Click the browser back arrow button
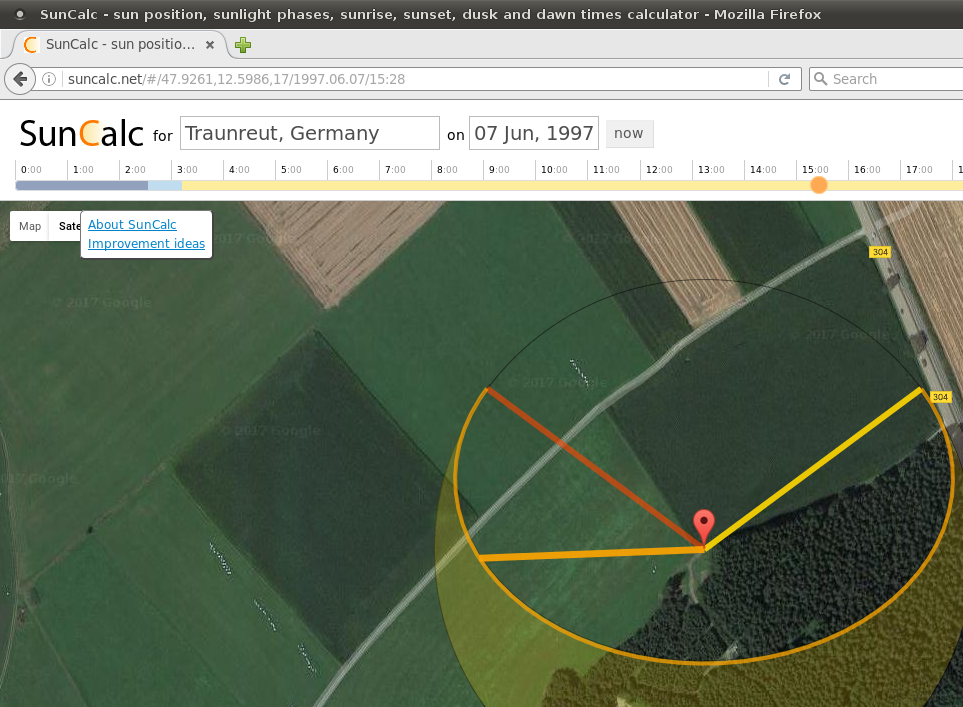This screenshot has height=707, width=963. 20,79
